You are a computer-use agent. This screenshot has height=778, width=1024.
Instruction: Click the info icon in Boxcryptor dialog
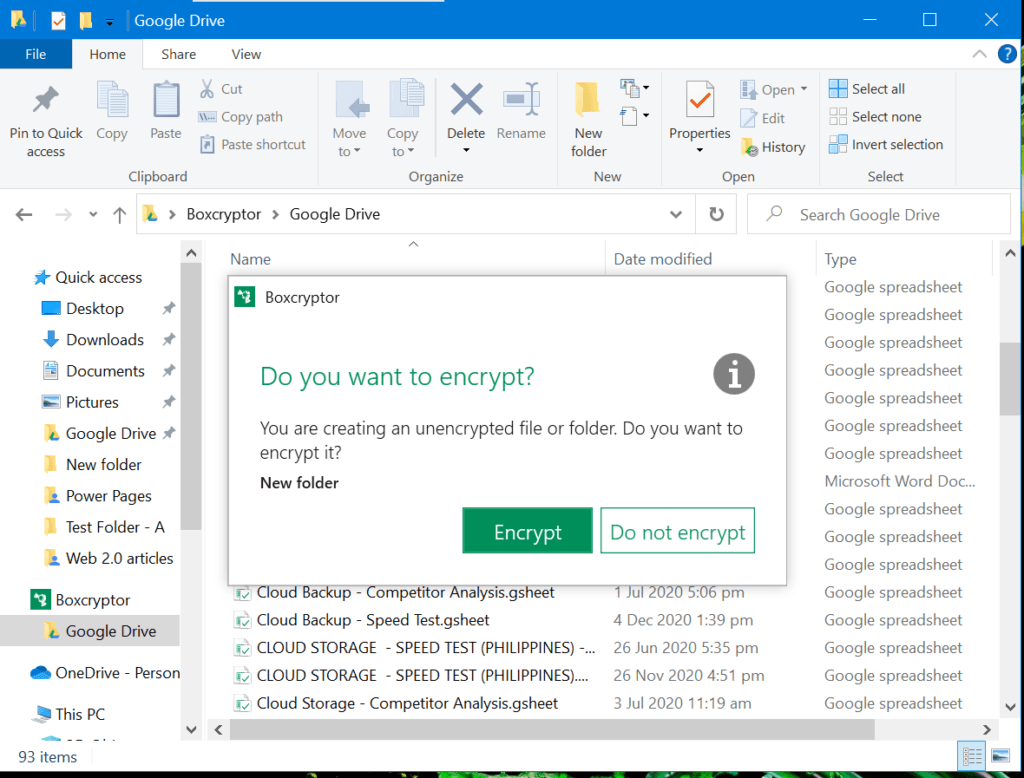(734, 374)
